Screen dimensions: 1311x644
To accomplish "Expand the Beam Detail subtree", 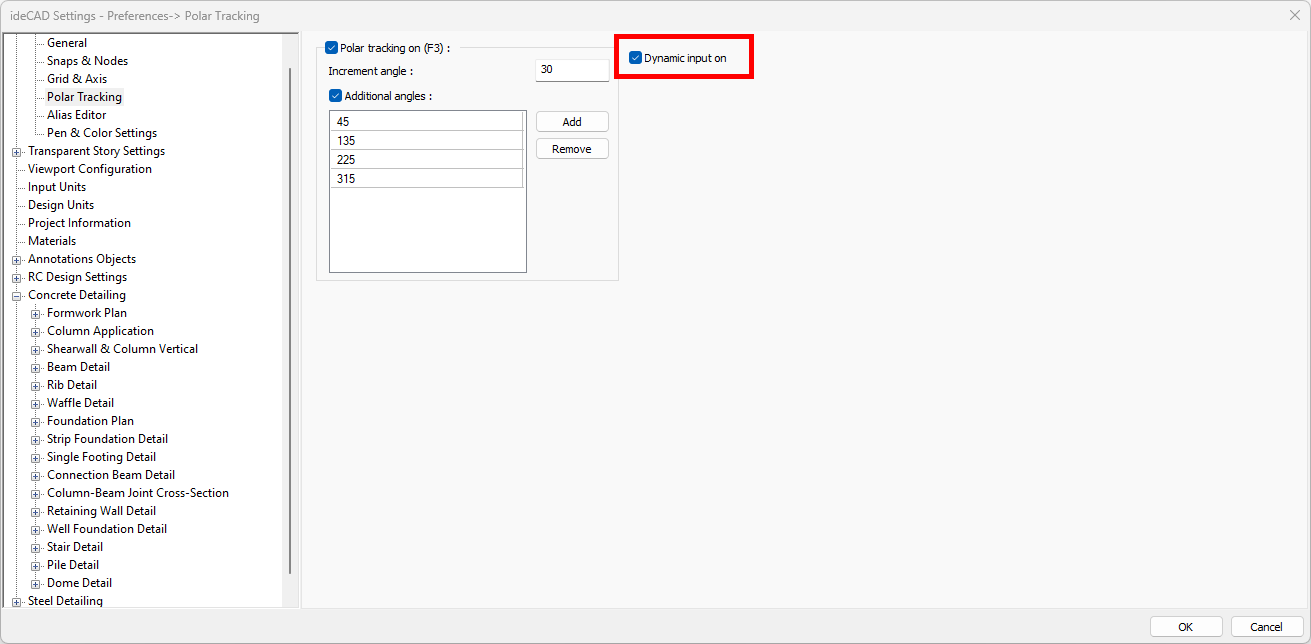I will (36, 368).
